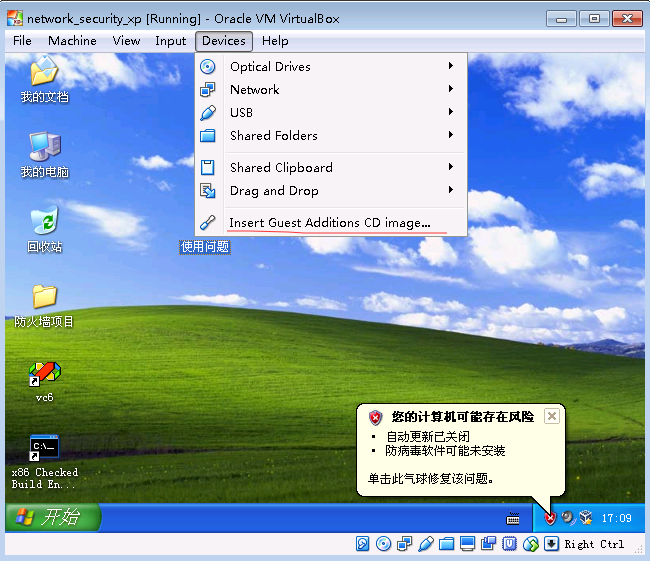Click the hard disk activity status bar icon

(362, 544)
